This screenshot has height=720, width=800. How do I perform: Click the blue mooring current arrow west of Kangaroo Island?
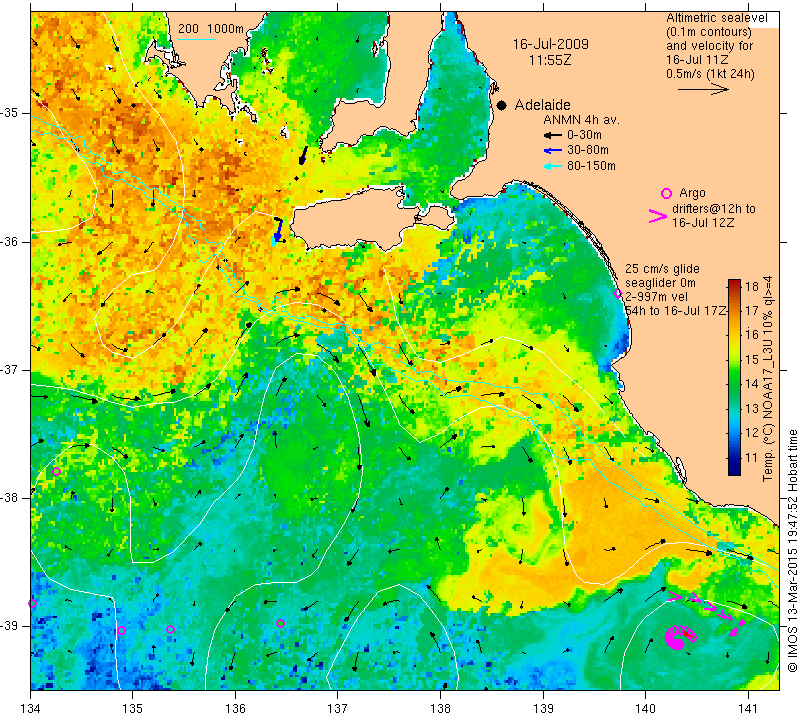coord(278,230)
